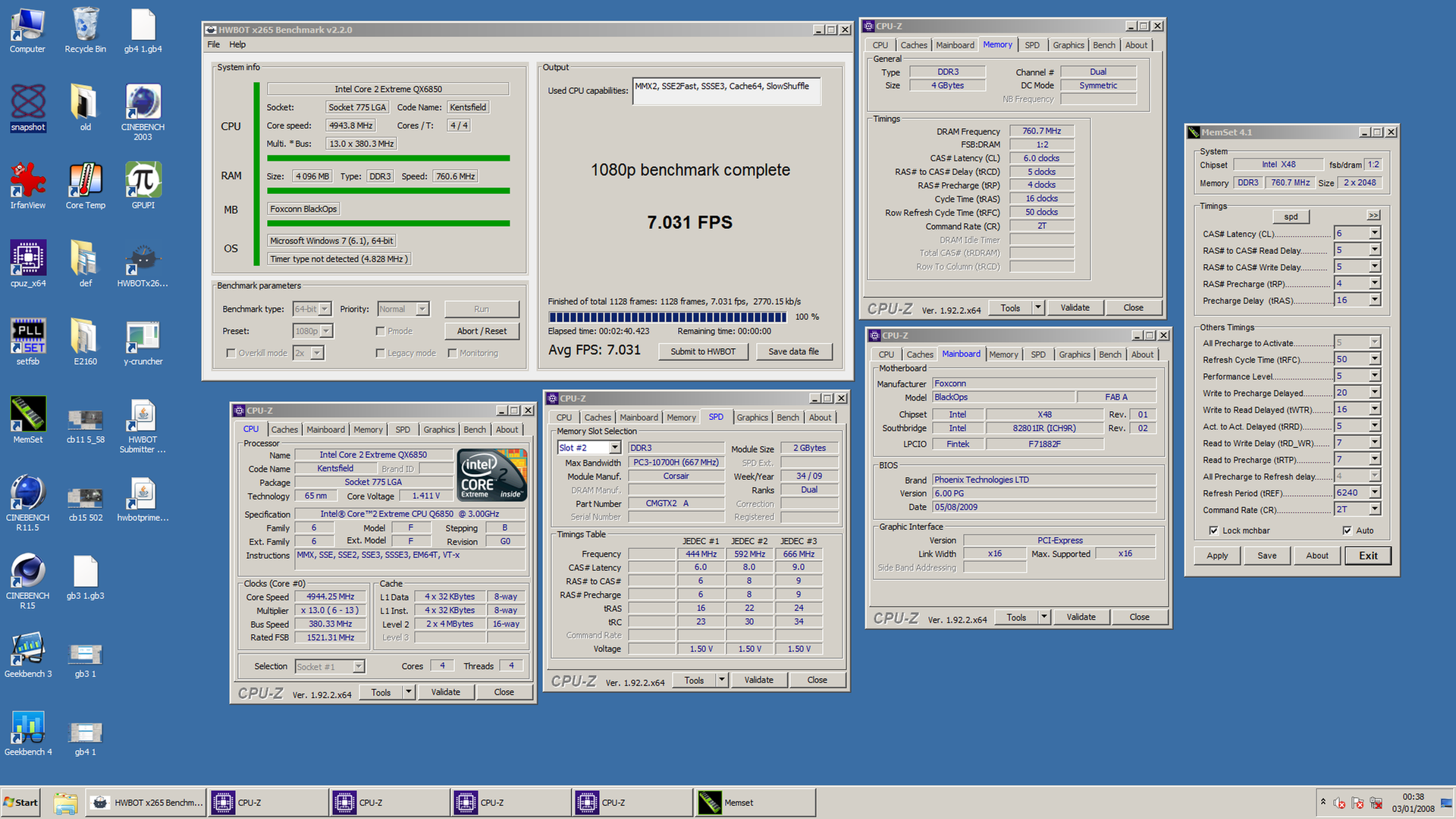Launch GPUPI desktop icon
The width and height of the screenshot is (1456, 819).
(143, 187)
